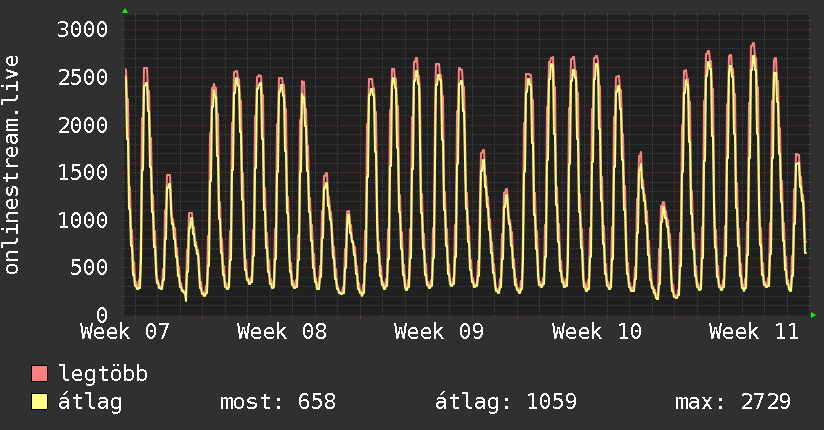
Task: Click the 1500 y-axis tick label
Action: [x=83, y=172]
